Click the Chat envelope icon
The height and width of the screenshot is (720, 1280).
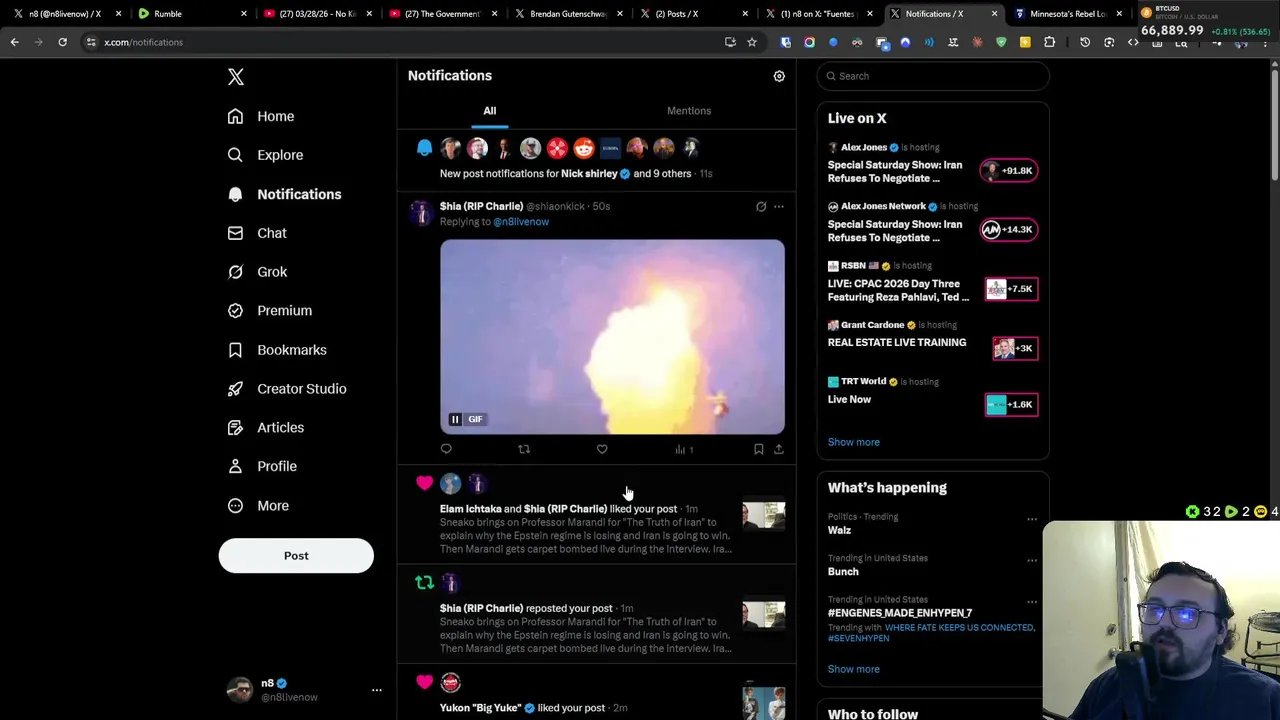pyautogui.click(x=235, y=233)
